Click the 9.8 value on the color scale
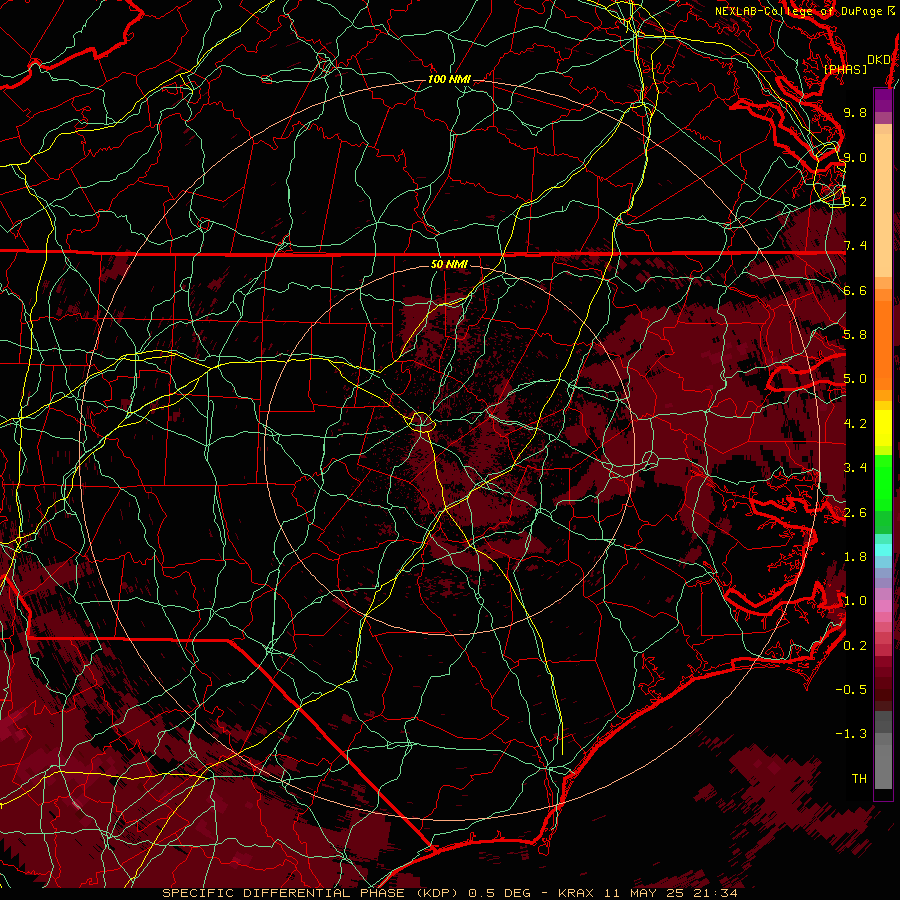Screen dimensions: 900x900 855,112
